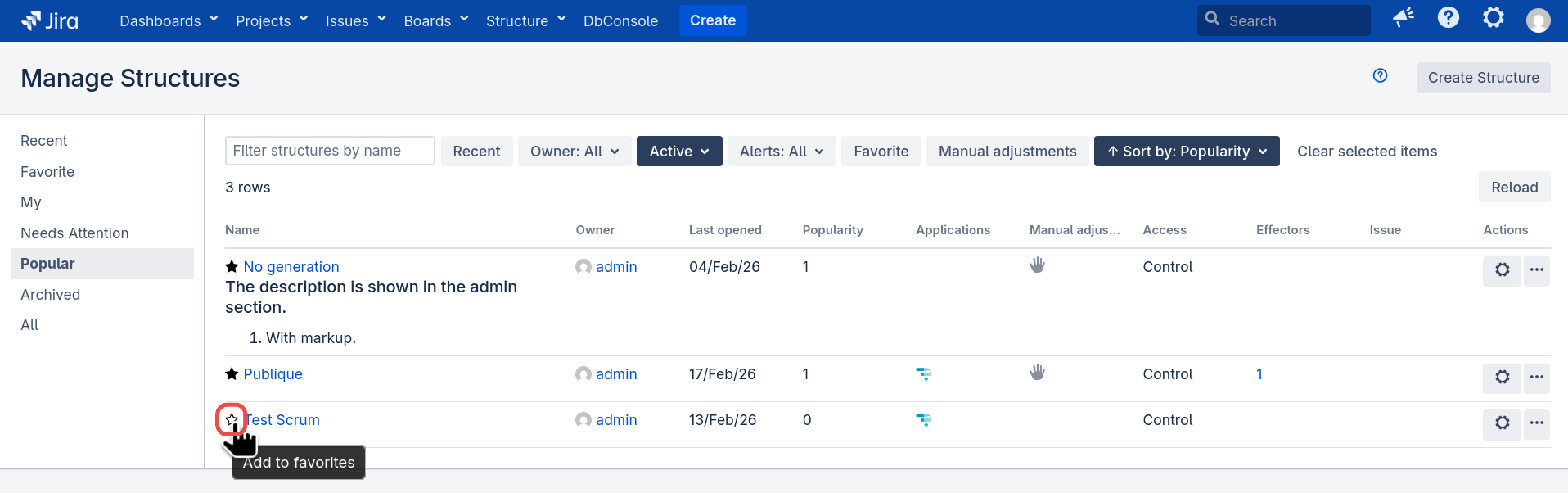1568x493 pixels.
Task: Focus the top Search box
Action: click(x=1283, y=20)
